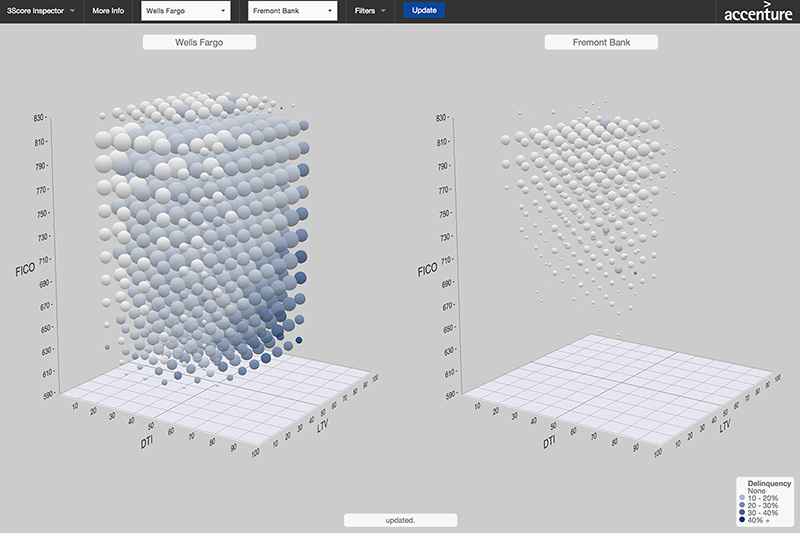Viewport: 800px width, 533px height.
Task: Open the 3Score Inspector menu
Action: [40, 11]
